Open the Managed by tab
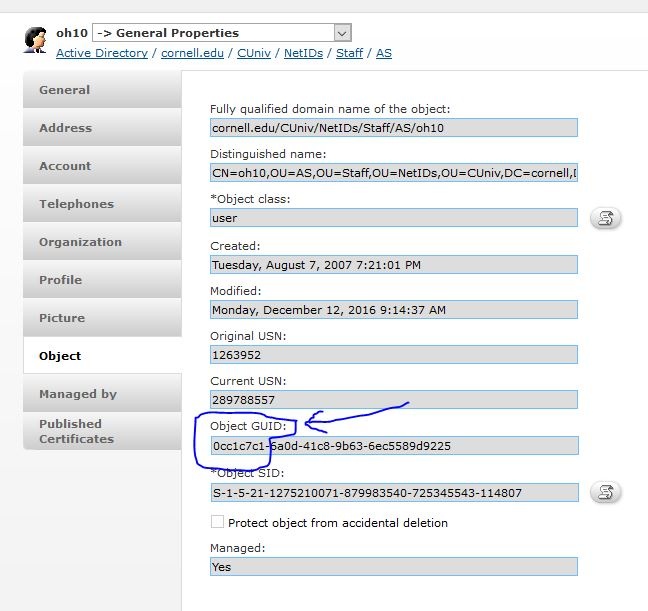Viewport: 648px width, 611px height. click(x=102, y=394)
